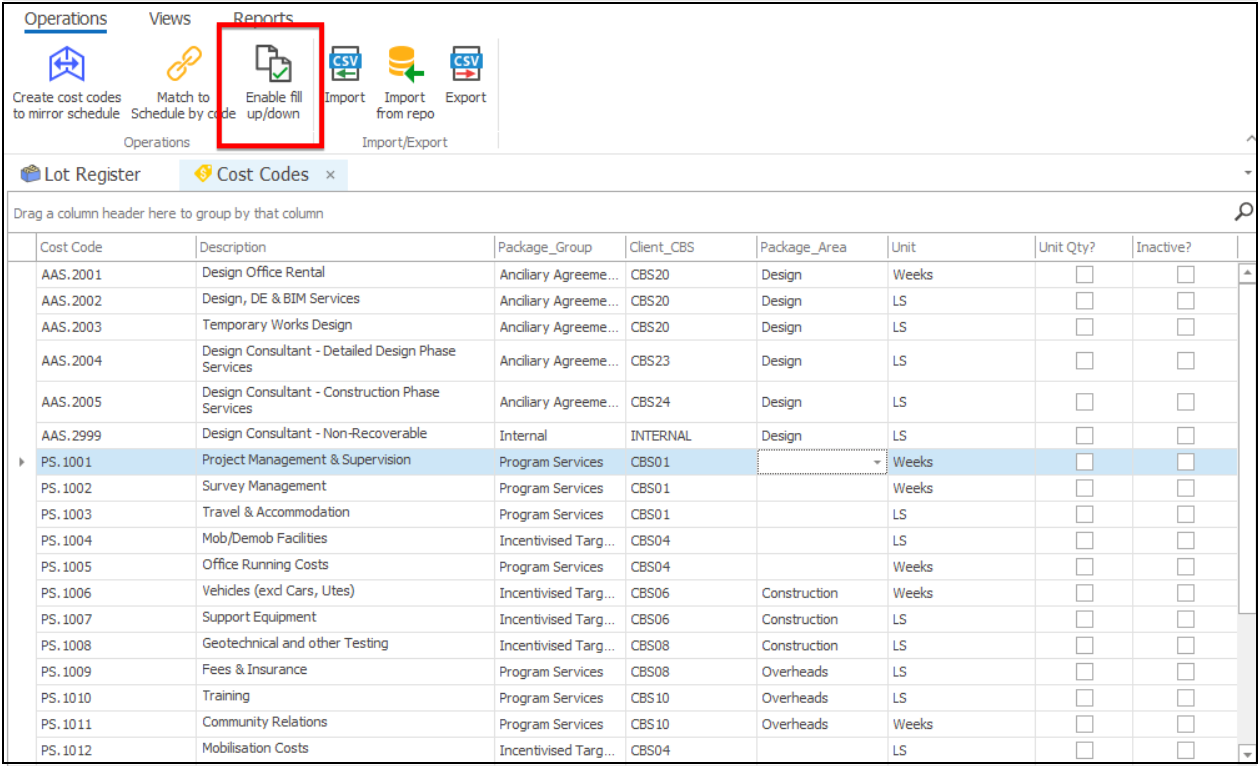The height and width of the screenshot is (766, 1260).
Task: Select the Temporary Works Design description
Action: click(x=344, y=326)
